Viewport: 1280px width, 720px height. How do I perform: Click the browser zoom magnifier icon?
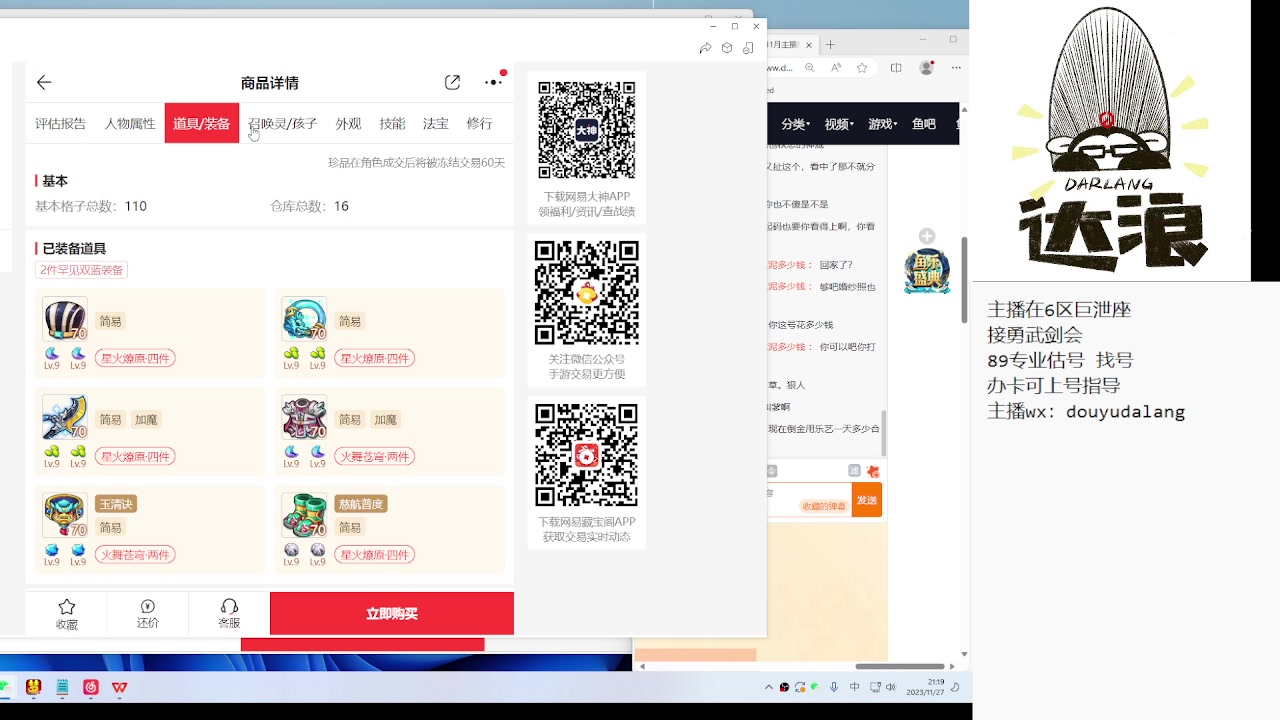tap(810, 68)
